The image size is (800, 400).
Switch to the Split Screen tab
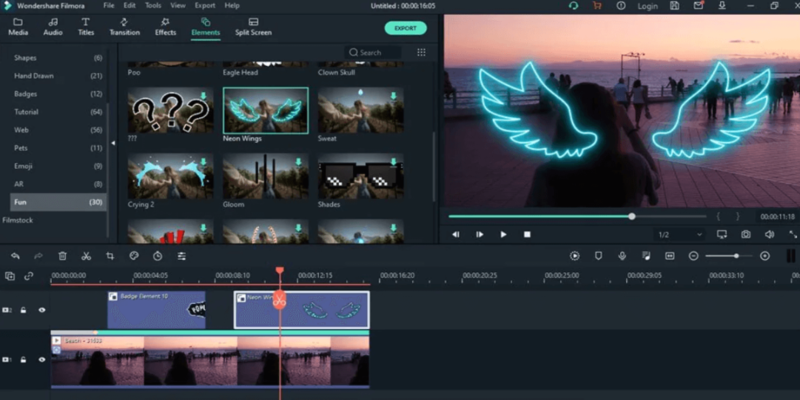tap(253, 27)
